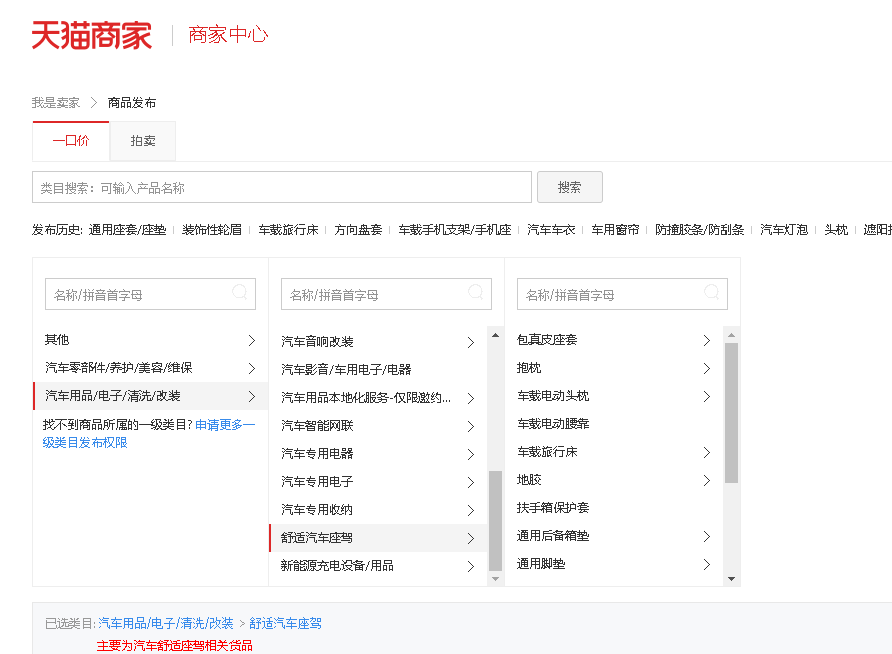Click third column scrollbar down arrow

(x=732, y=579)
